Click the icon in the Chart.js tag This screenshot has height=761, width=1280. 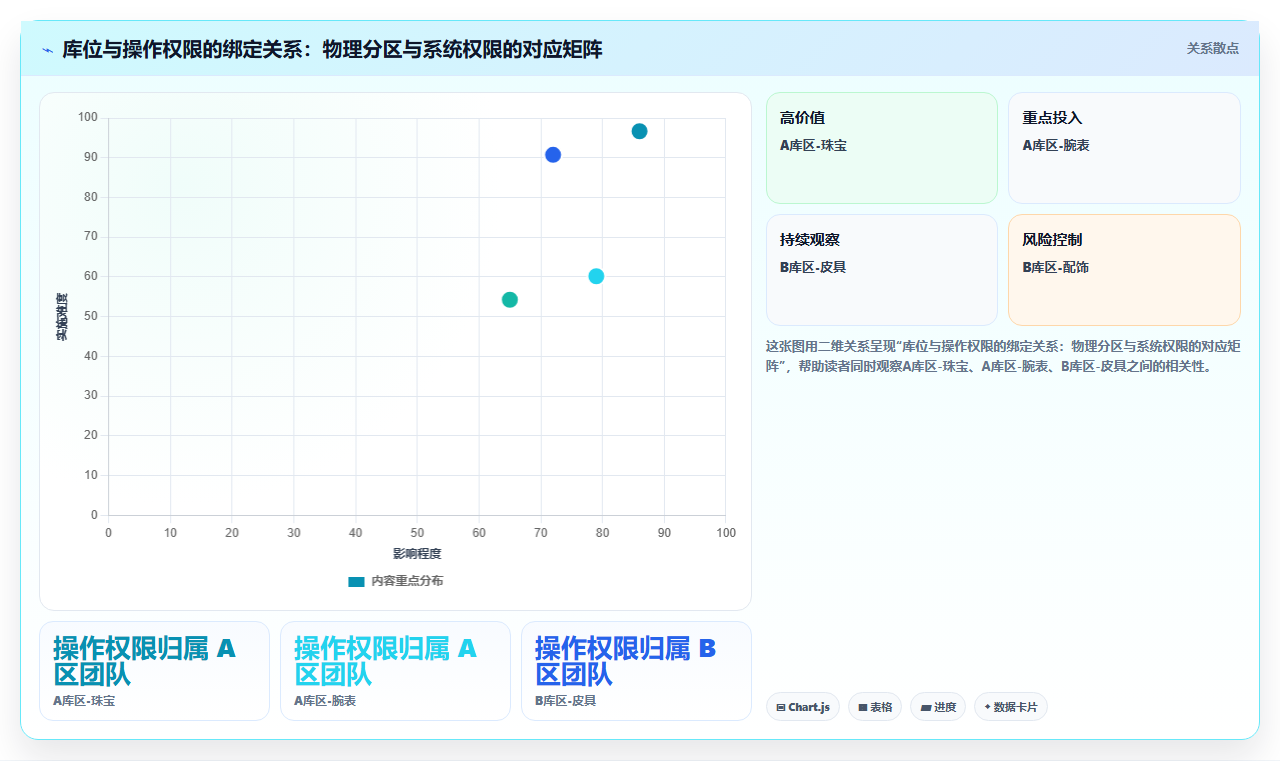click(x=781, y=708)
